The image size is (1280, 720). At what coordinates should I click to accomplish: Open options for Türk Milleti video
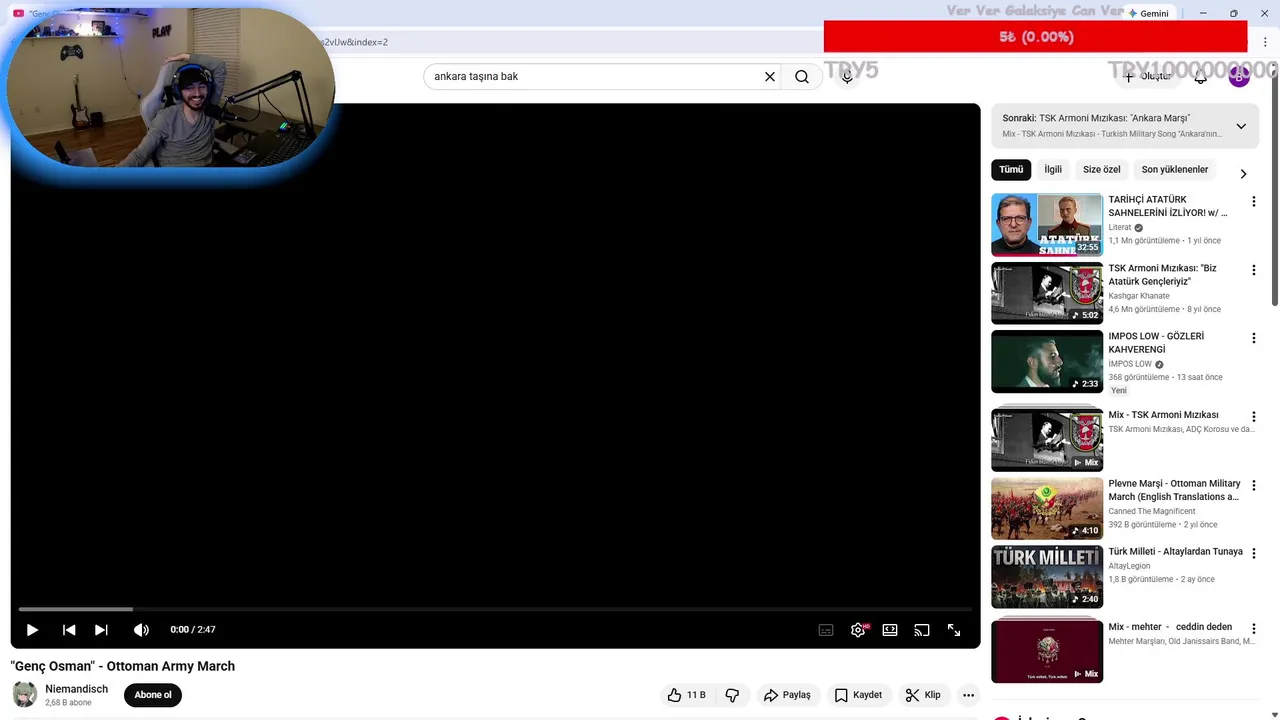coord(1253,553)
